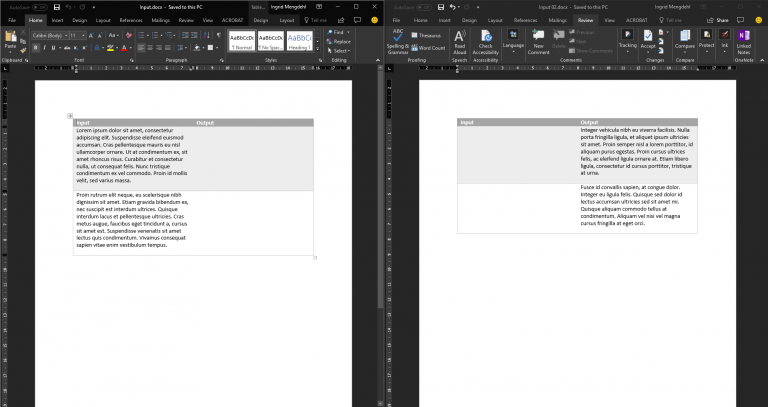This screenshot has height=407, width=768.
Task: Open the font name combo box
Action: pyautogui.click(x=50, y=35)
